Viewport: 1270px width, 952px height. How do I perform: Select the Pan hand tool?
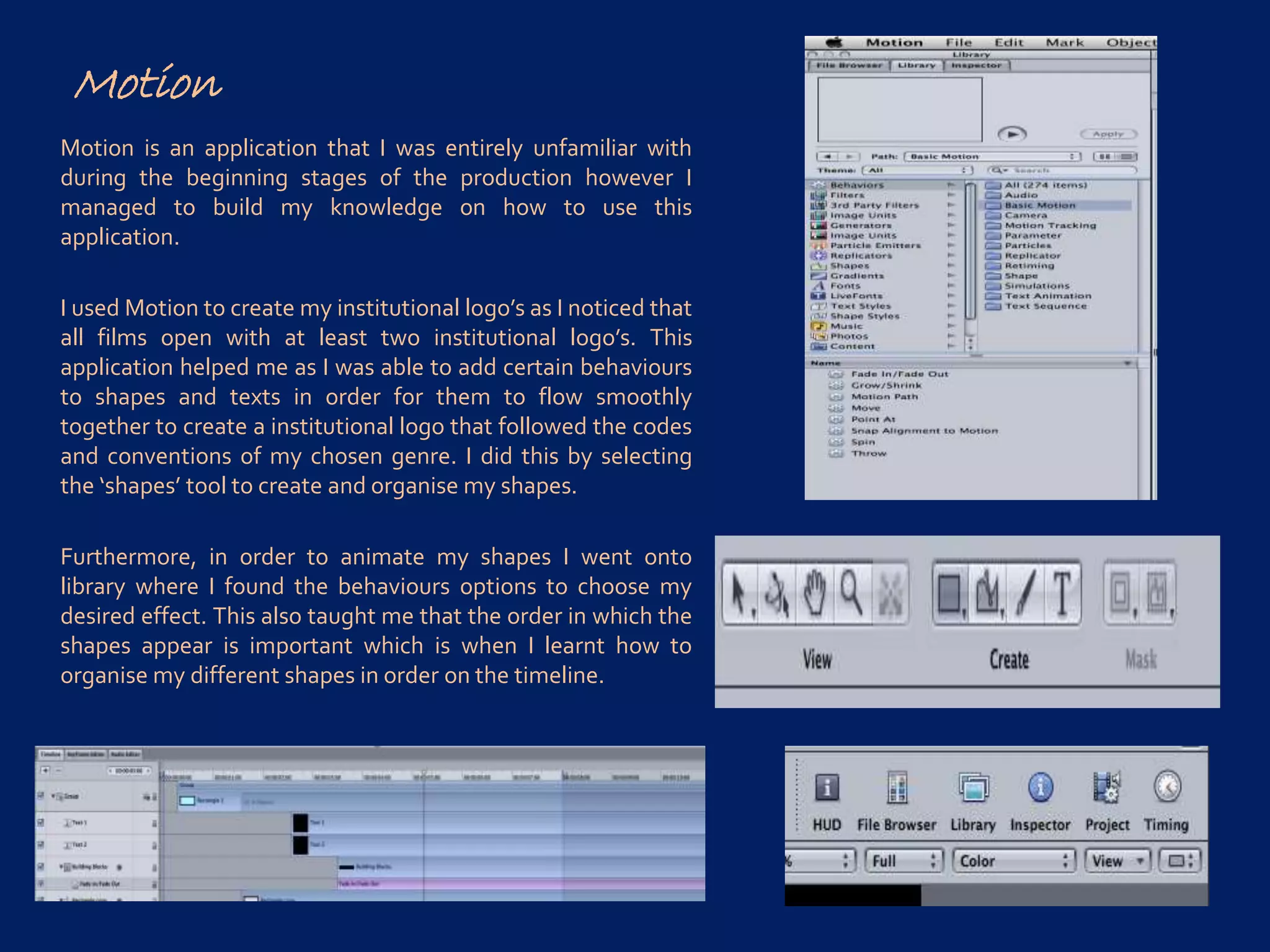click(x=815, y=594)
